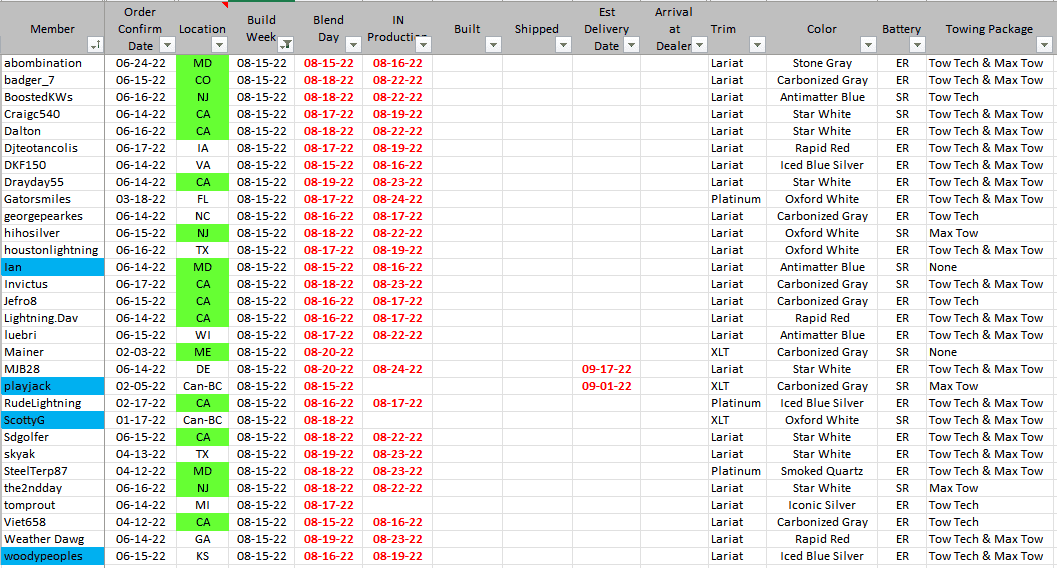Click the active filter icon on Build Week
Viewport: 1057px width, 568px height.
click(x=286, y=45)
